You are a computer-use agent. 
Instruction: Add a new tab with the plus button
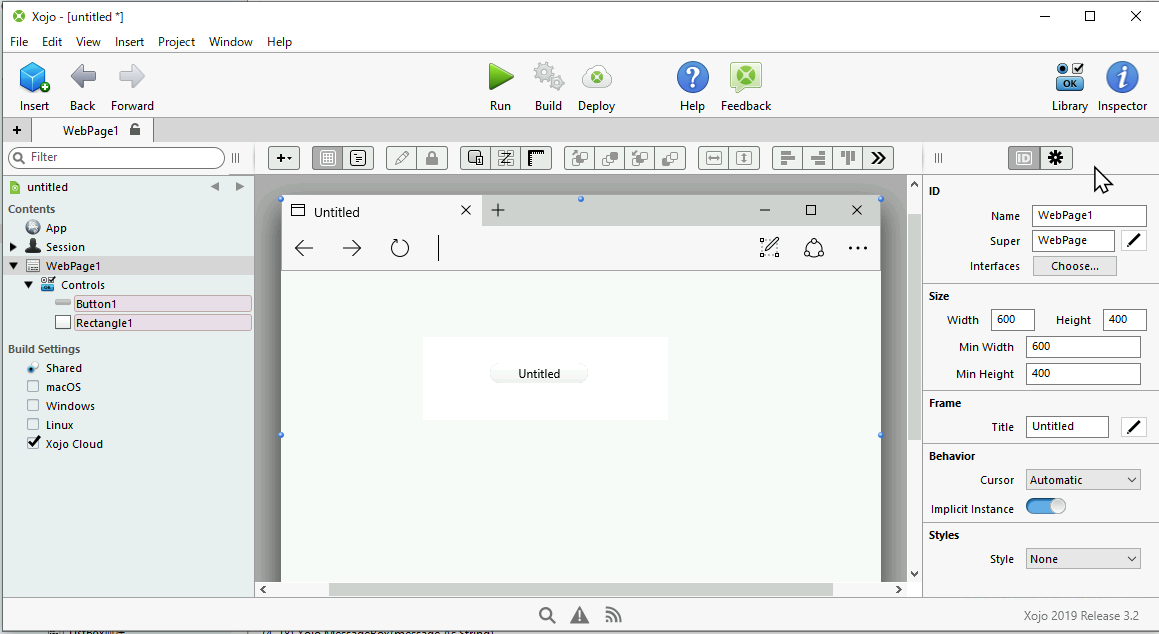16,130
